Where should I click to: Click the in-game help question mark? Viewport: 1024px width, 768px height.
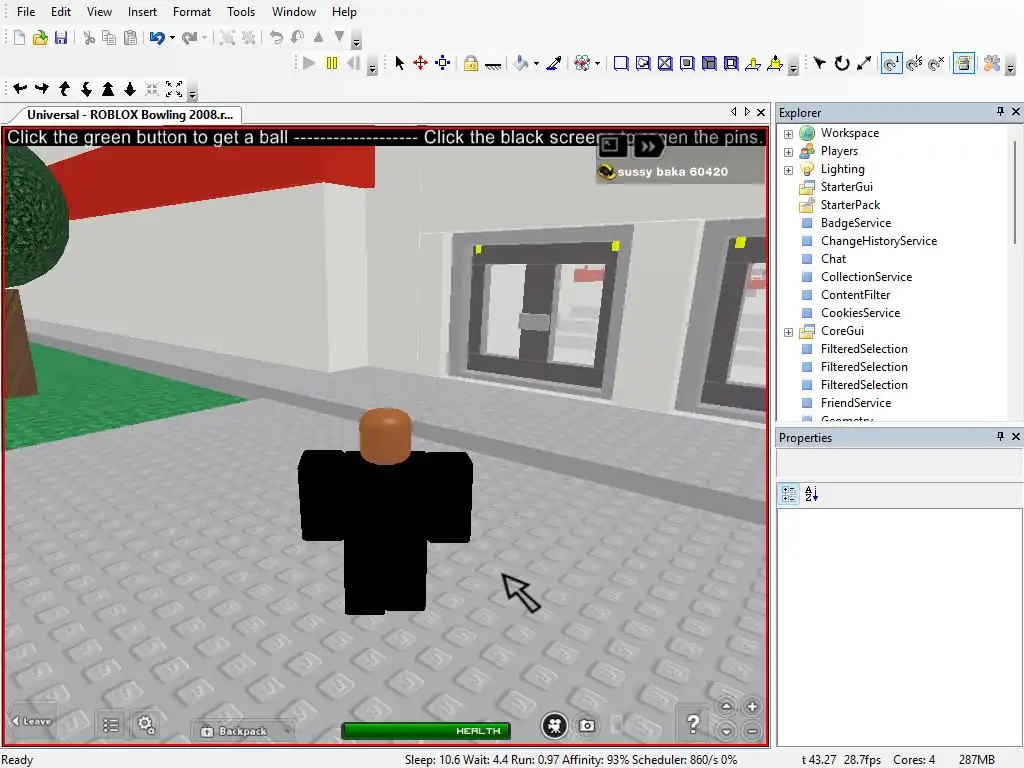coord(694,724)
